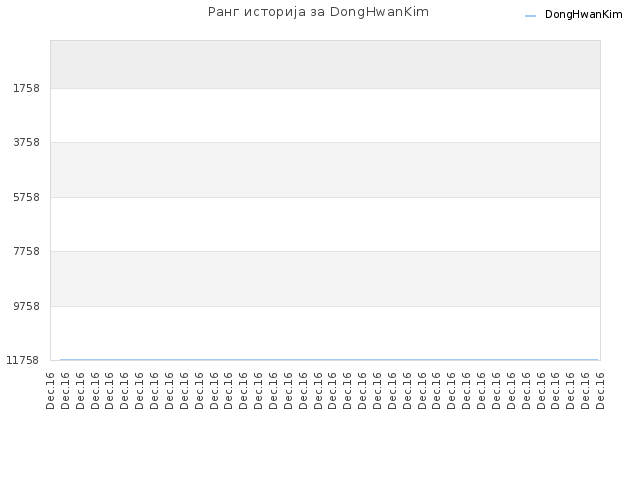
Task: Click the chart title Ранг историја за DongHwanKim
Action: point(318,12)
